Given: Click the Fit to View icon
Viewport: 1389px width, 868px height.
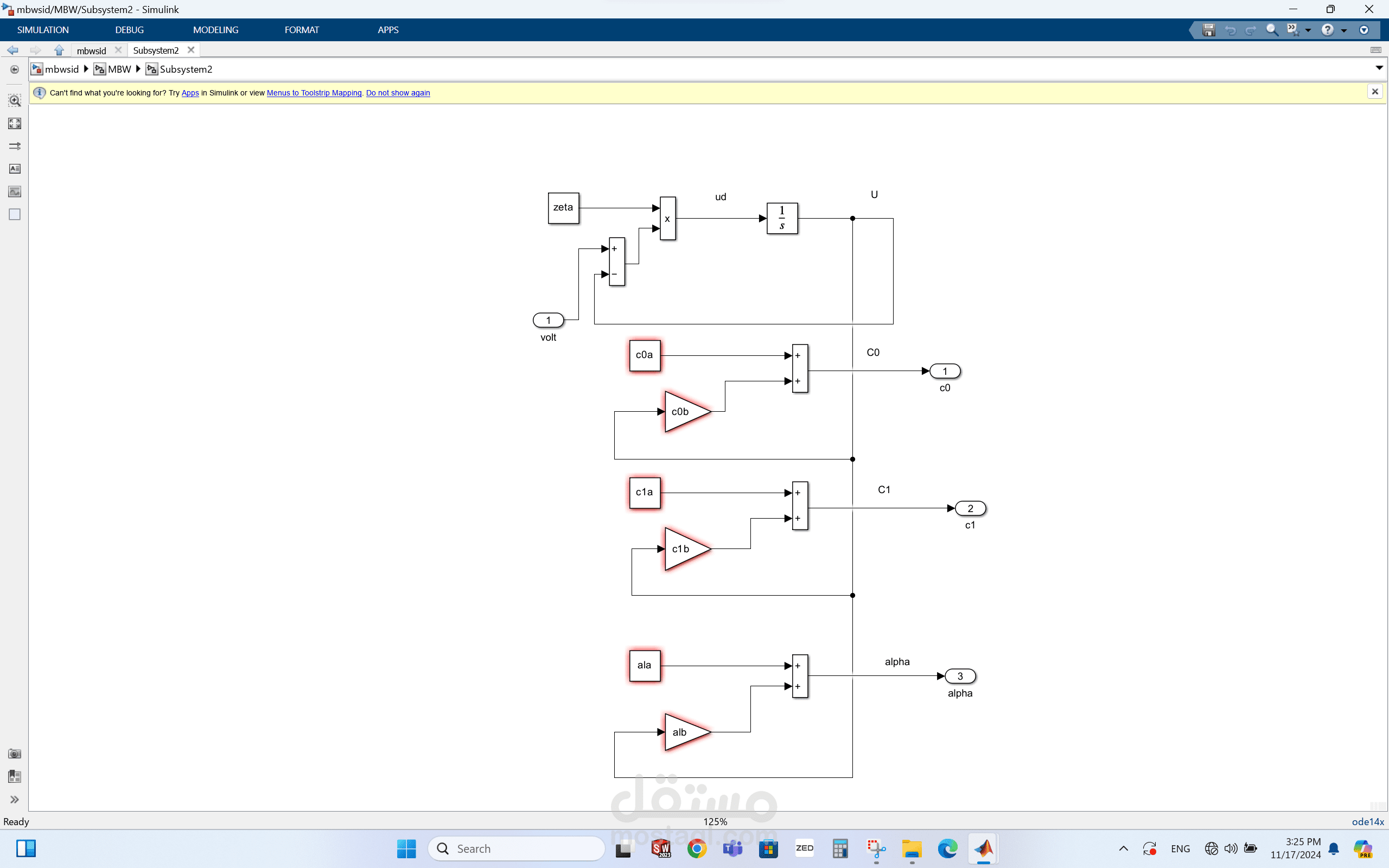Looking at the screenshot, I should pos(14,124).
